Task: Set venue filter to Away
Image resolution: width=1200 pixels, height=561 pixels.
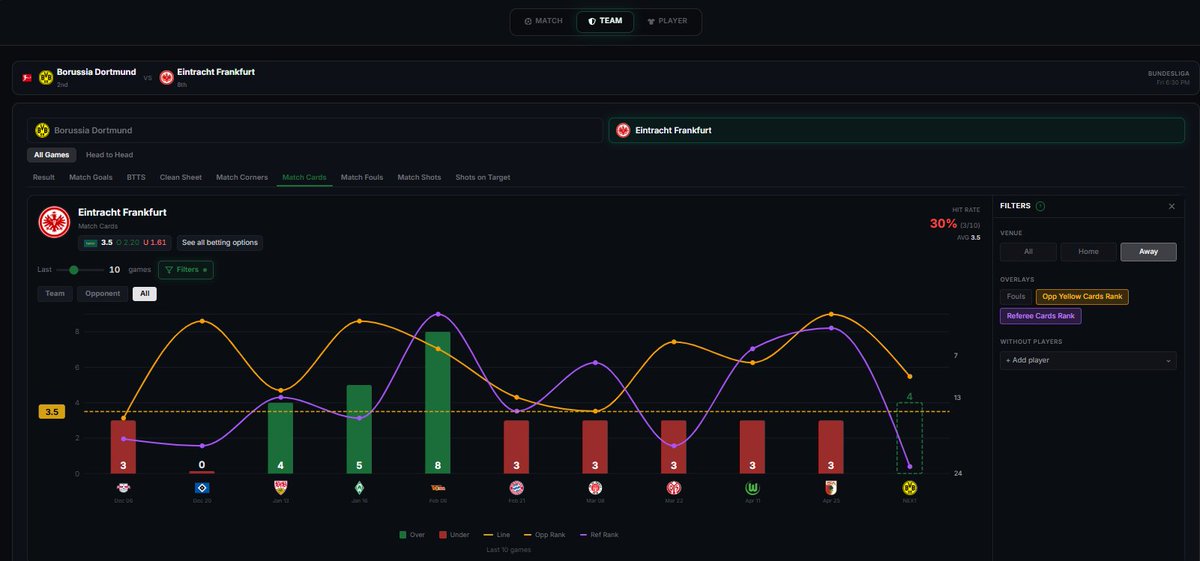Action: pos(1148,252)
